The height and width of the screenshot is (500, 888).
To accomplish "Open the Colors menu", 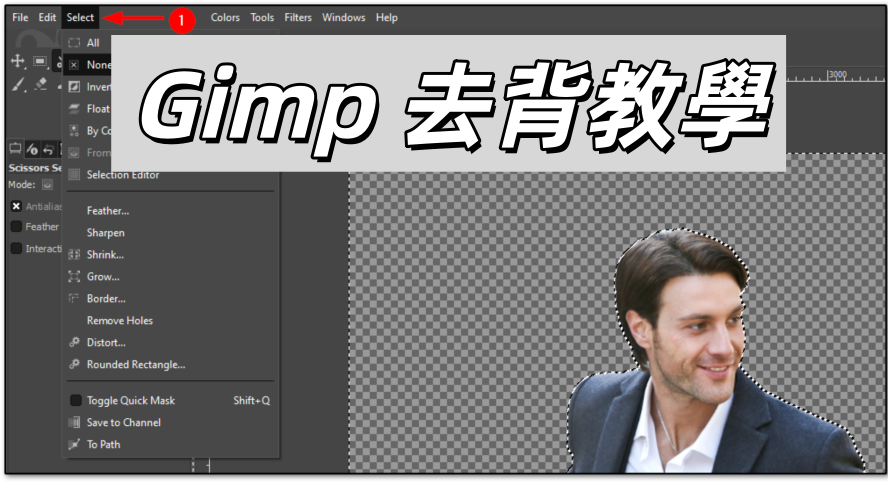I will click(225, 18).
